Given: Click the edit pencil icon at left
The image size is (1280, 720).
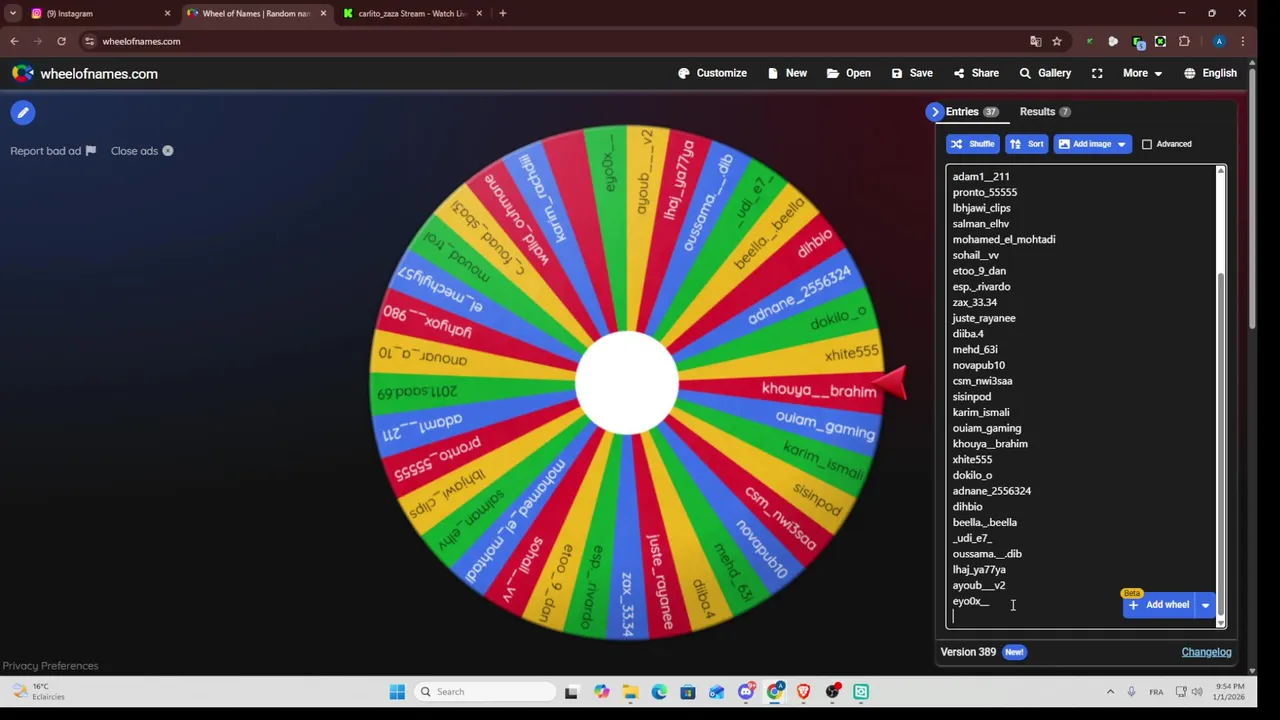Looking at the screenshot, I should 23,113.
